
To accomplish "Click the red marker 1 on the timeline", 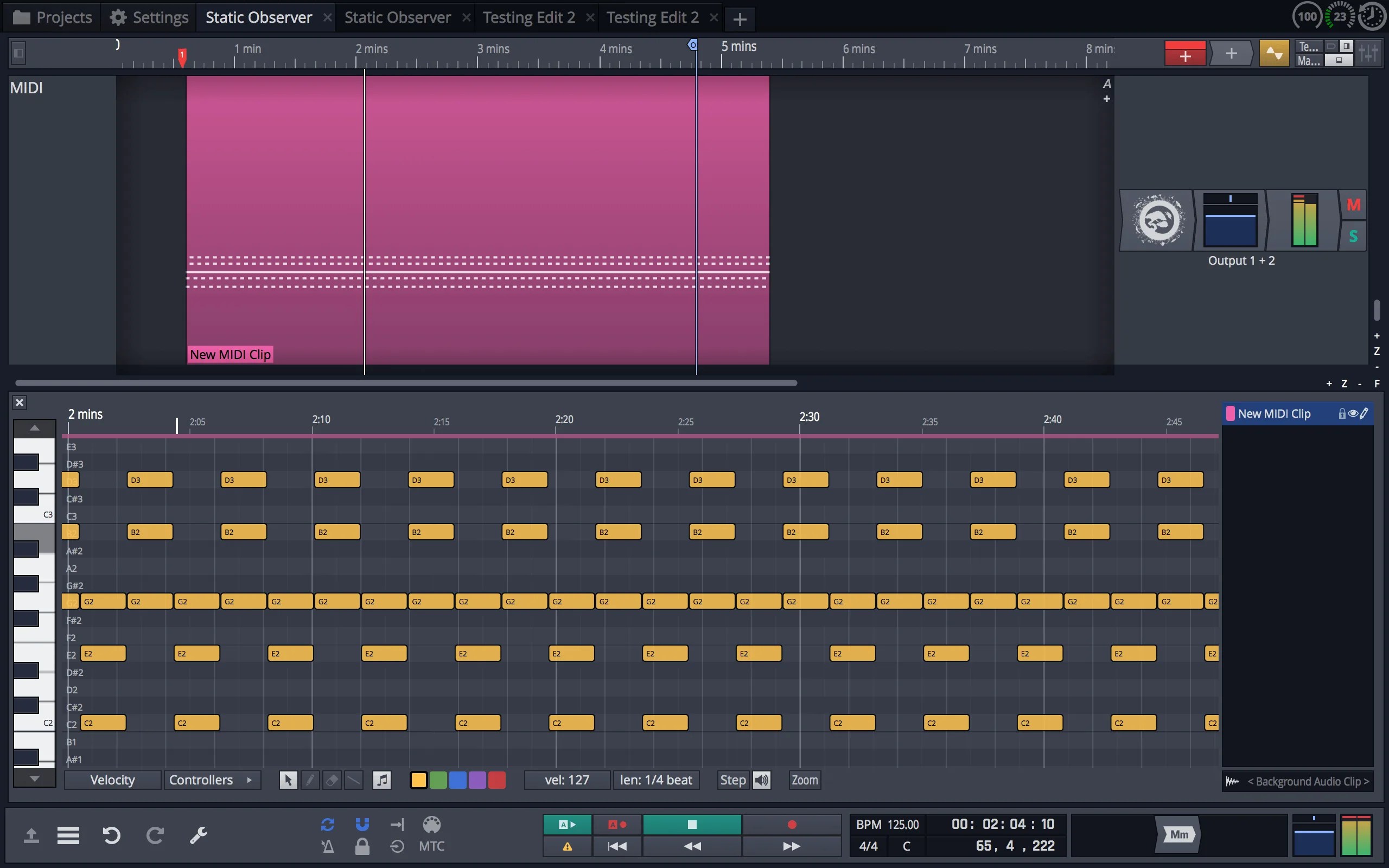I will (181, 57).
